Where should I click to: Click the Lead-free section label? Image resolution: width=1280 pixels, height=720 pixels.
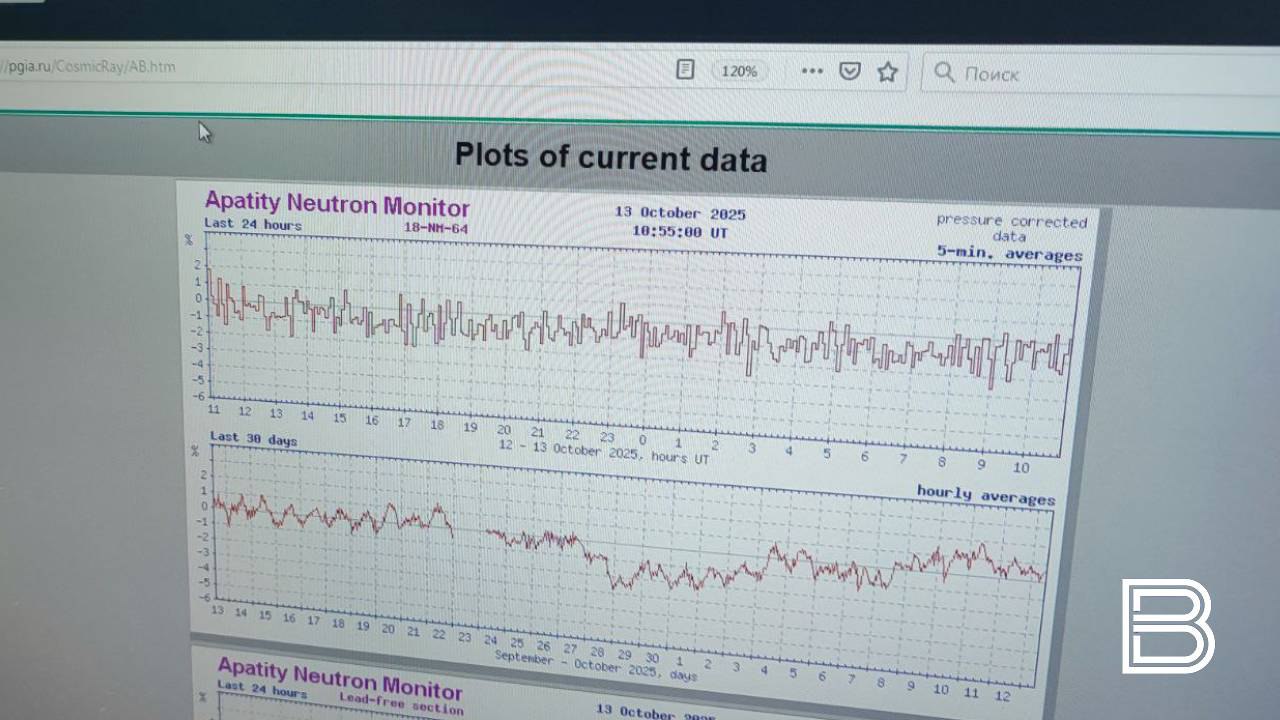pyautogui.click(x=400, y=702)
